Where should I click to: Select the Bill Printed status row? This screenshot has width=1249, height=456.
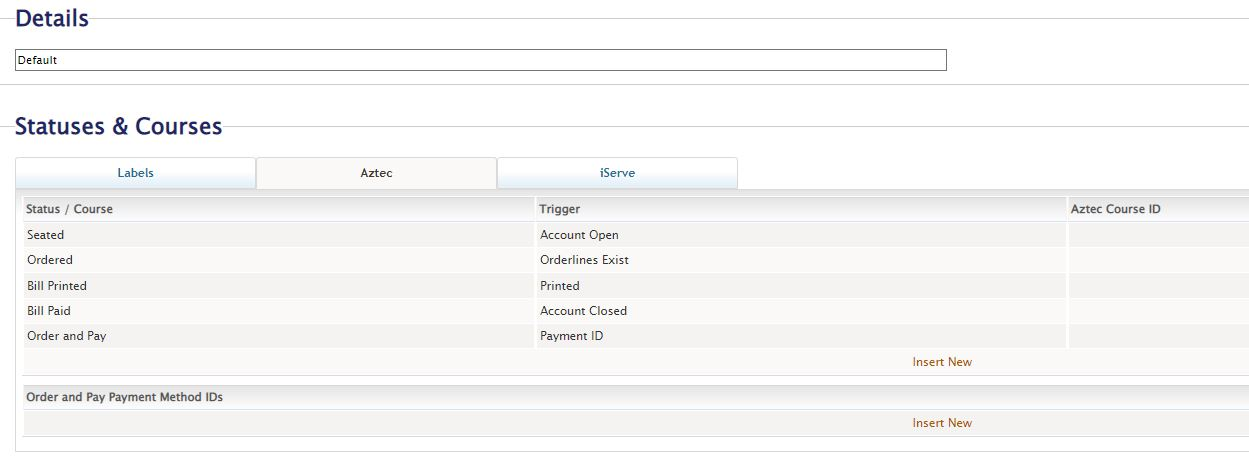(57, 286)
